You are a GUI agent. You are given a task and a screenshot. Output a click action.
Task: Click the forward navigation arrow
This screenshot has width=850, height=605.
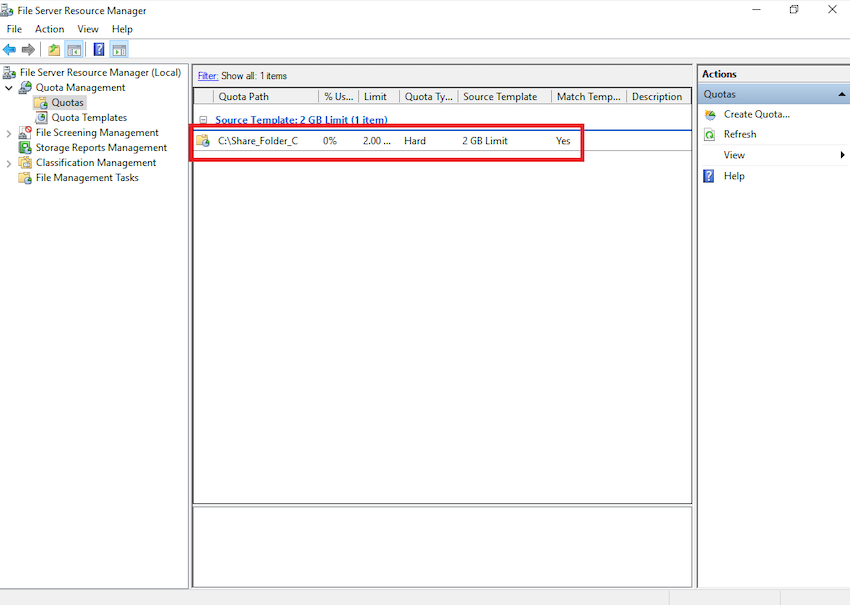[x=28, y=49]
